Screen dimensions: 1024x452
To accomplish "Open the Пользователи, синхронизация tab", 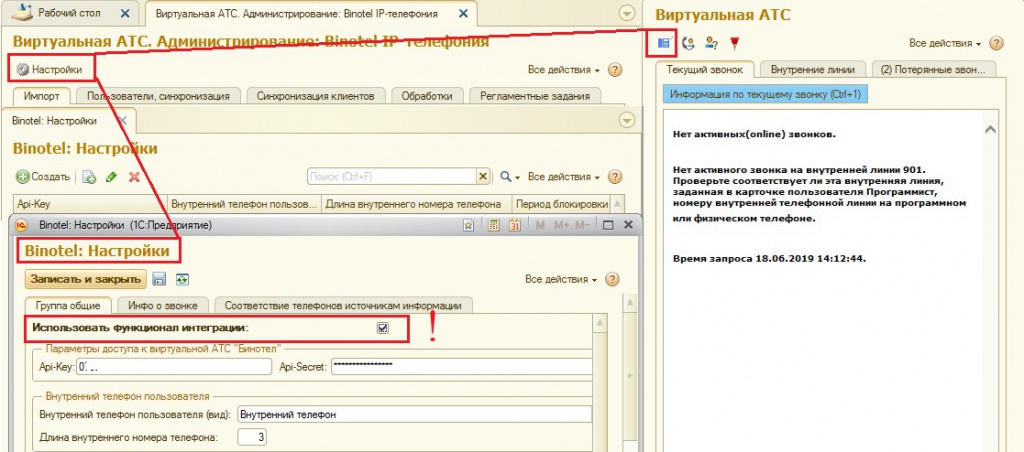I will tap(158, 96).
